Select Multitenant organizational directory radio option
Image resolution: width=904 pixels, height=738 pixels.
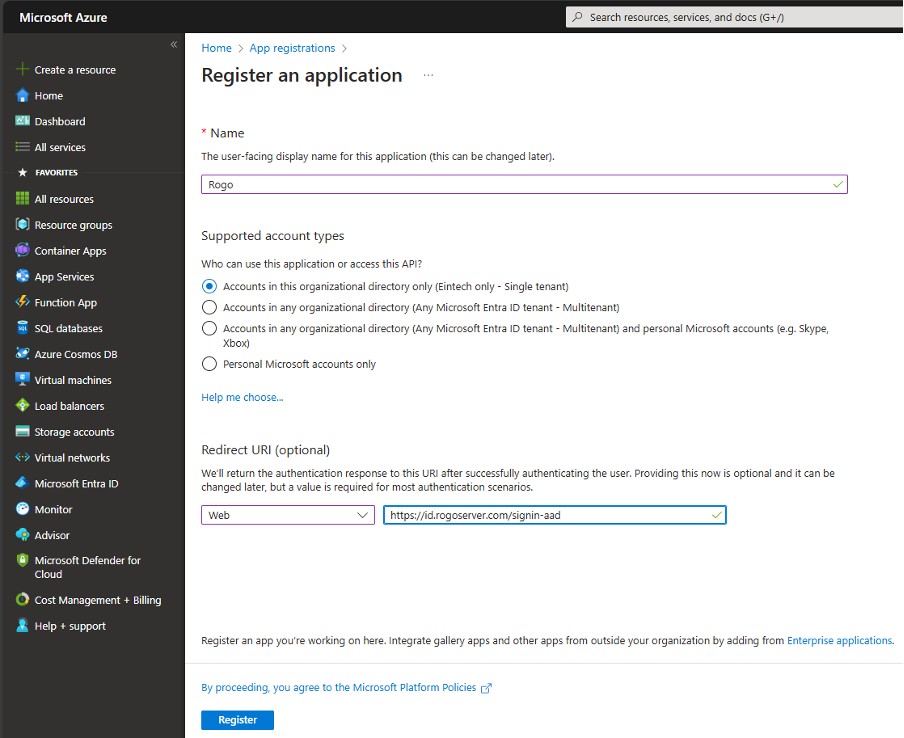click(209, 307)
